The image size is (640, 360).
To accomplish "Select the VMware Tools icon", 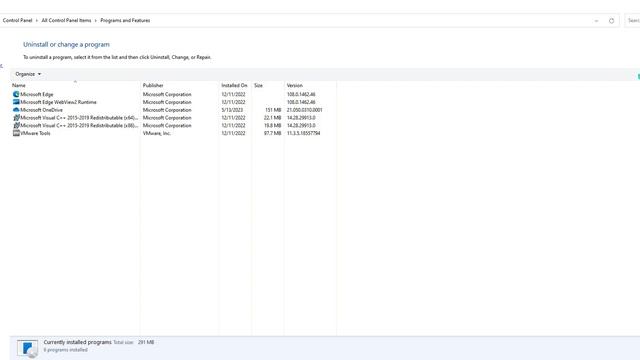I will pyautogui.click(x=16, y=133).
